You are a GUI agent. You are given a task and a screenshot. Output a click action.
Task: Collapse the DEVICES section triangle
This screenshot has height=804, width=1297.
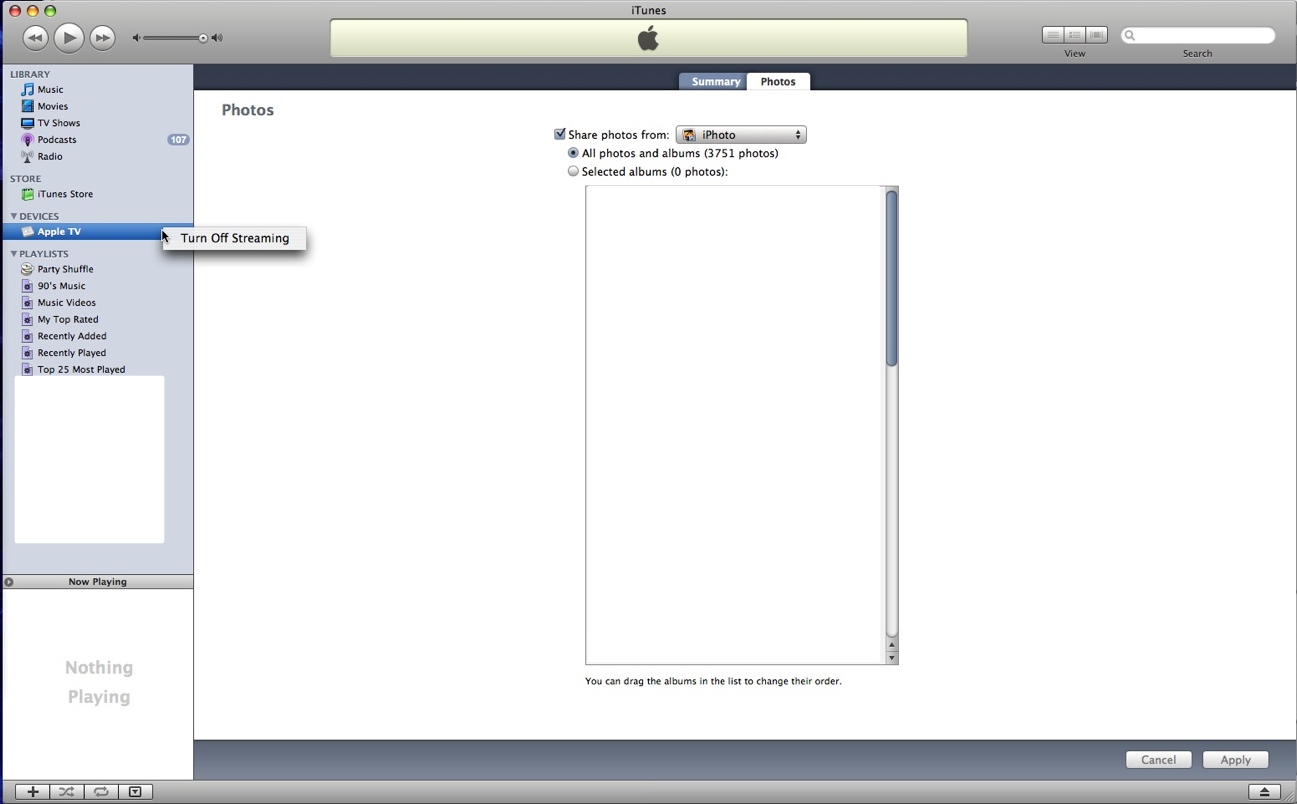(13, 216)
